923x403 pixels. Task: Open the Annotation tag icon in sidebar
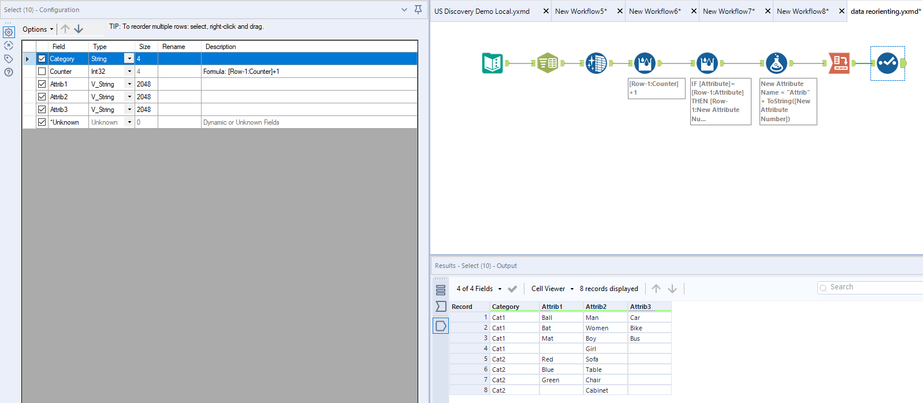coord(9,58)
